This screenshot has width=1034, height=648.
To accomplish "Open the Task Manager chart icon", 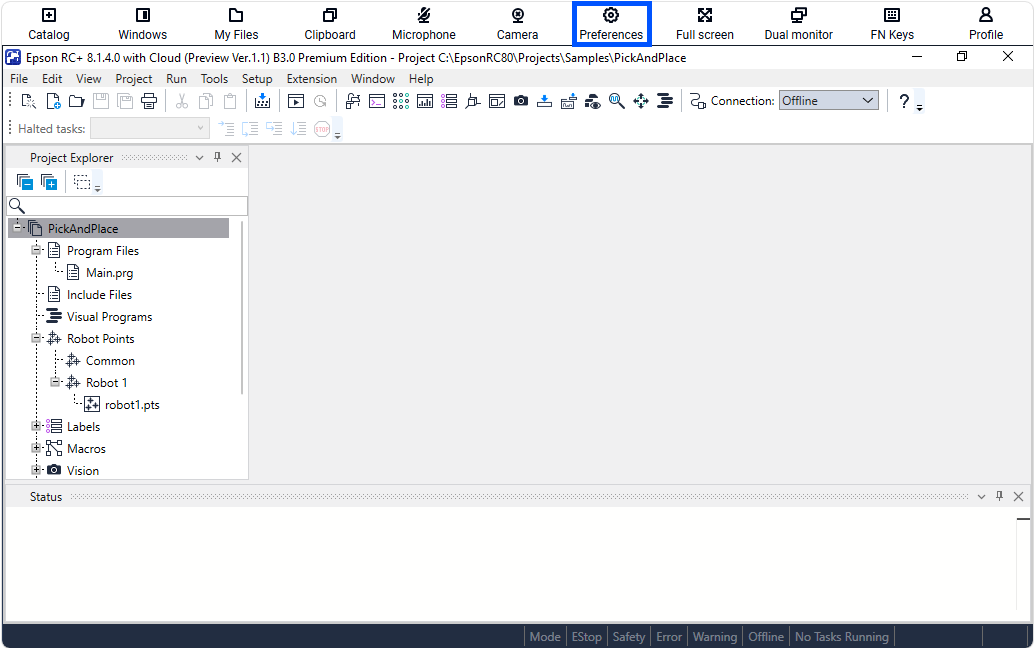I will 425,101.
